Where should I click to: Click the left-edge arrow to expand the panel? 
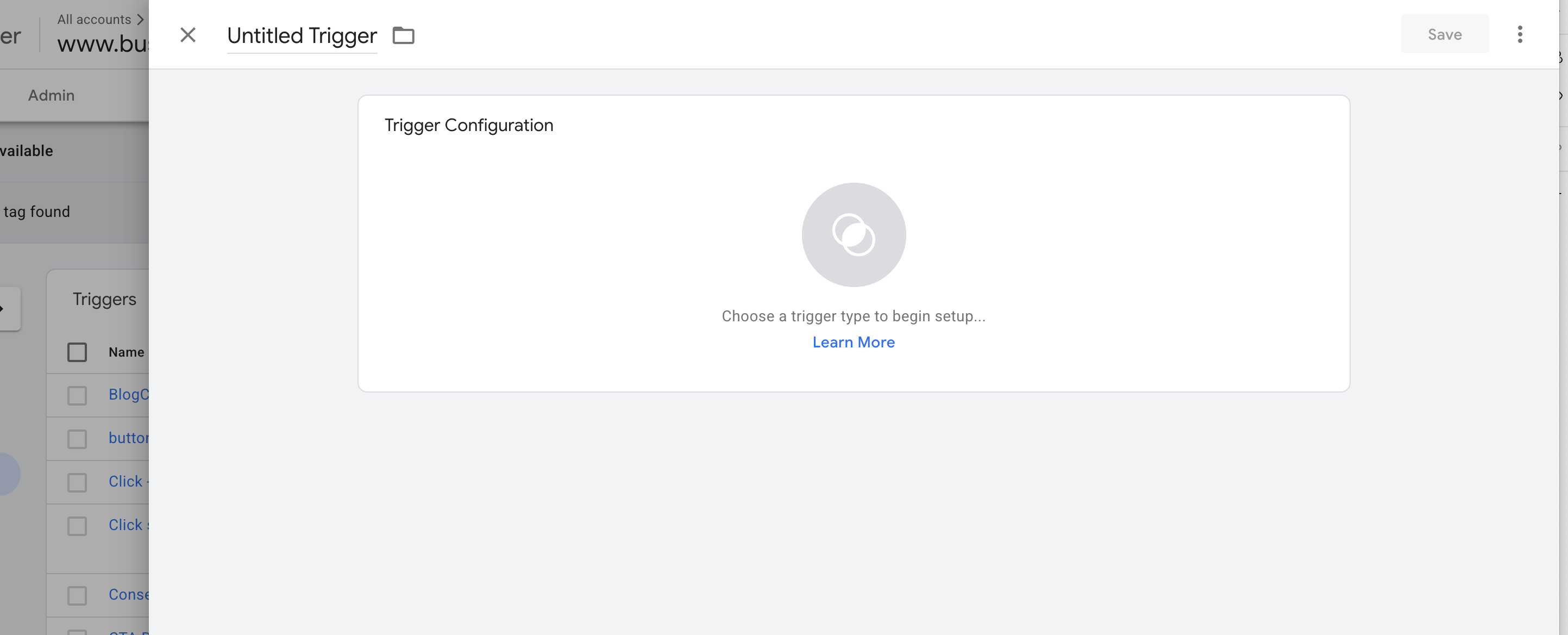(x=5, y=308)
